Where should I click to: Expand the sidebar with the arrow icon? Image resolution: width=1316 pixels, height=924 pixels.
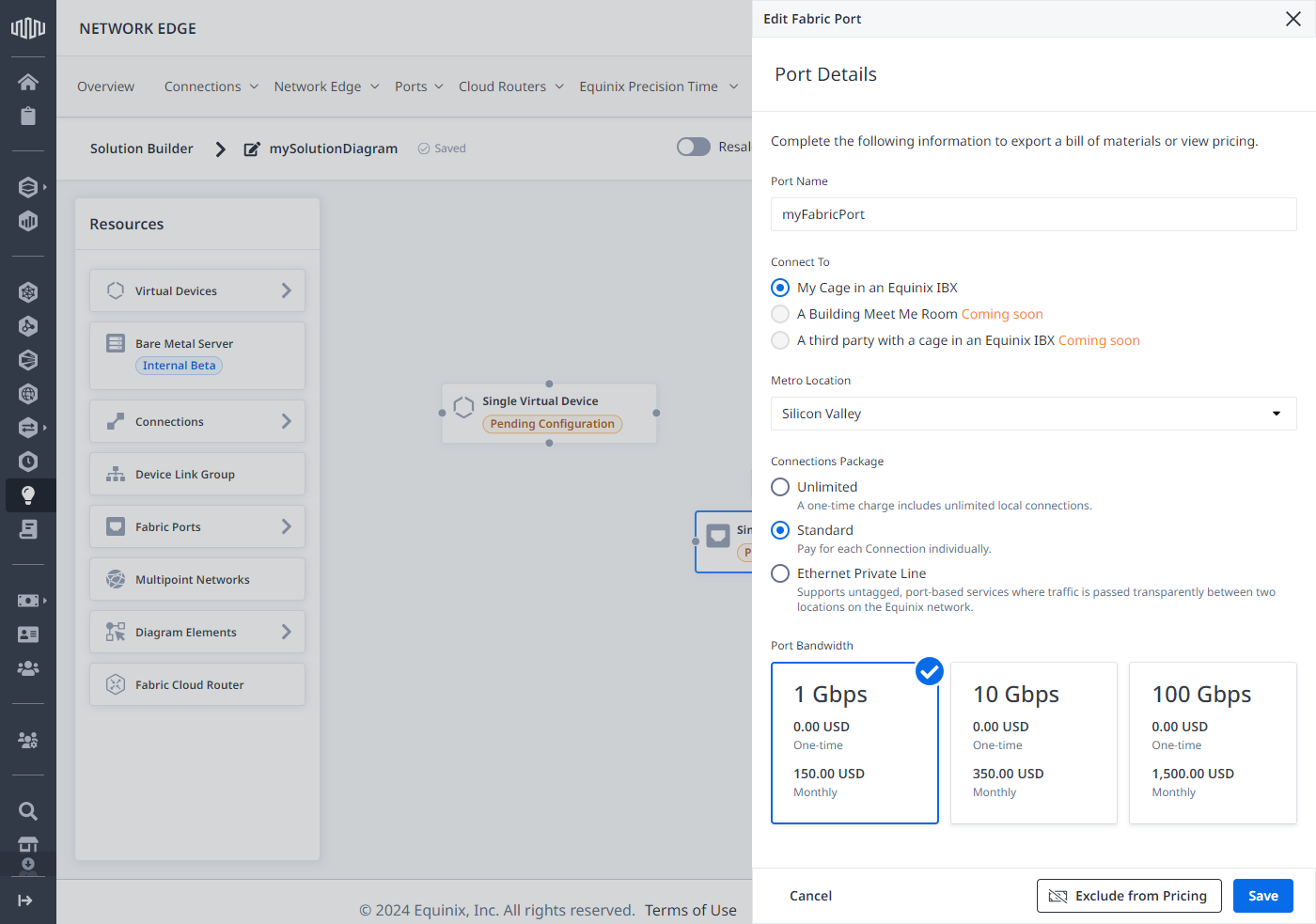(x=25, y=901)
